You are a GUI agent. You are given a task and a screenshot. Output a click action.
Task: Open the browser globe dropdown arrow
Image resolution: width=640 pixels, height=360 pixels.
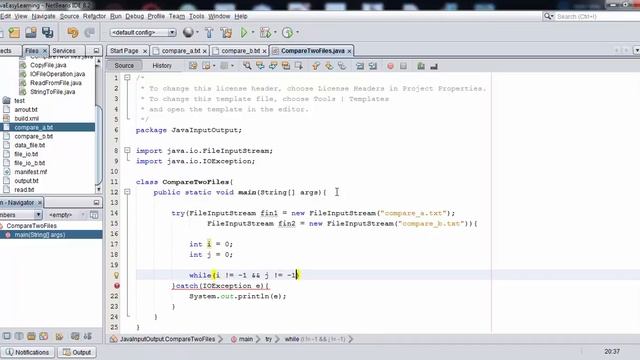click(x=198, y=32)
